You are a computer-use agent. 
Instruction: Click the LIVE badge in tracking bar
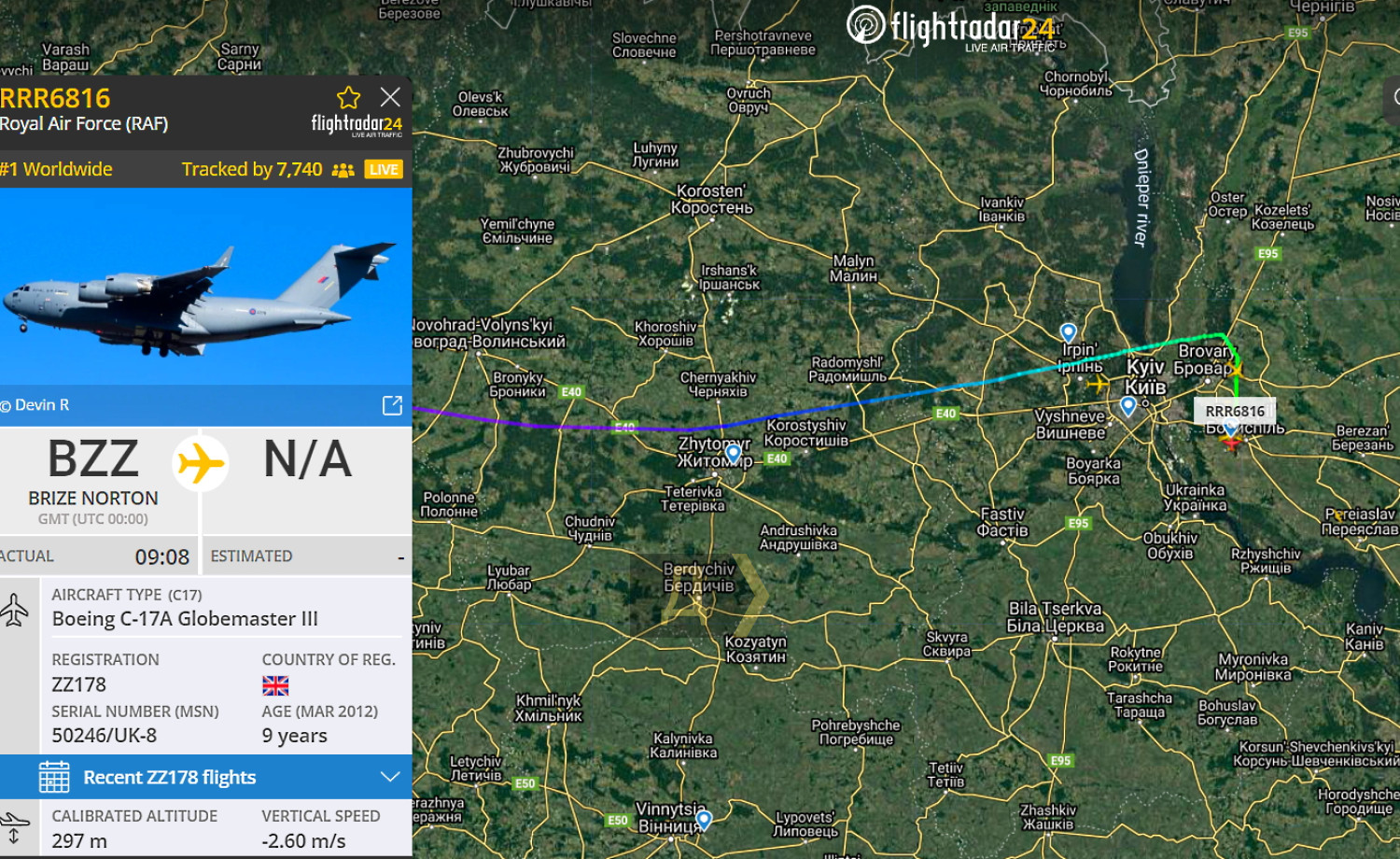pos(384,169)
